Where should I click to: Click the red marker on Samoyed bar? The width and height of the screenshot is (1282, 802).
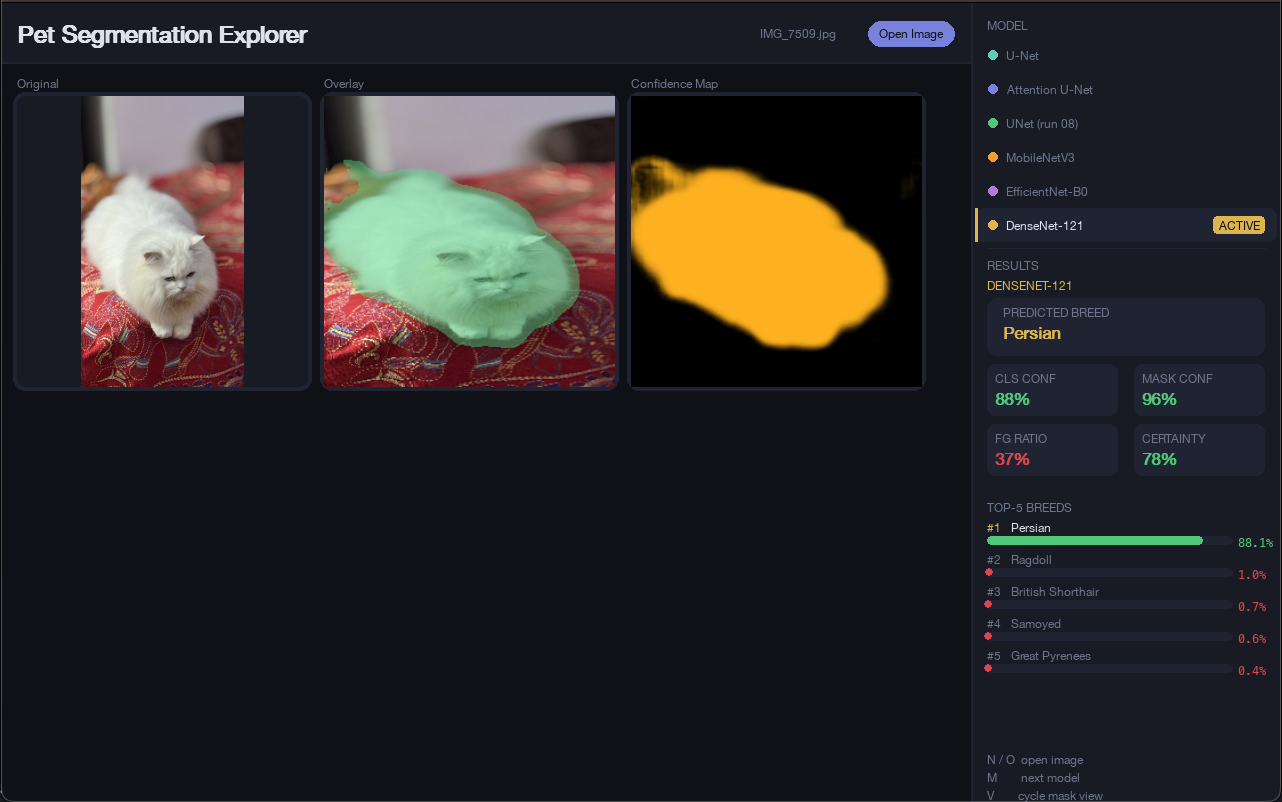click(x=988, y=637)
